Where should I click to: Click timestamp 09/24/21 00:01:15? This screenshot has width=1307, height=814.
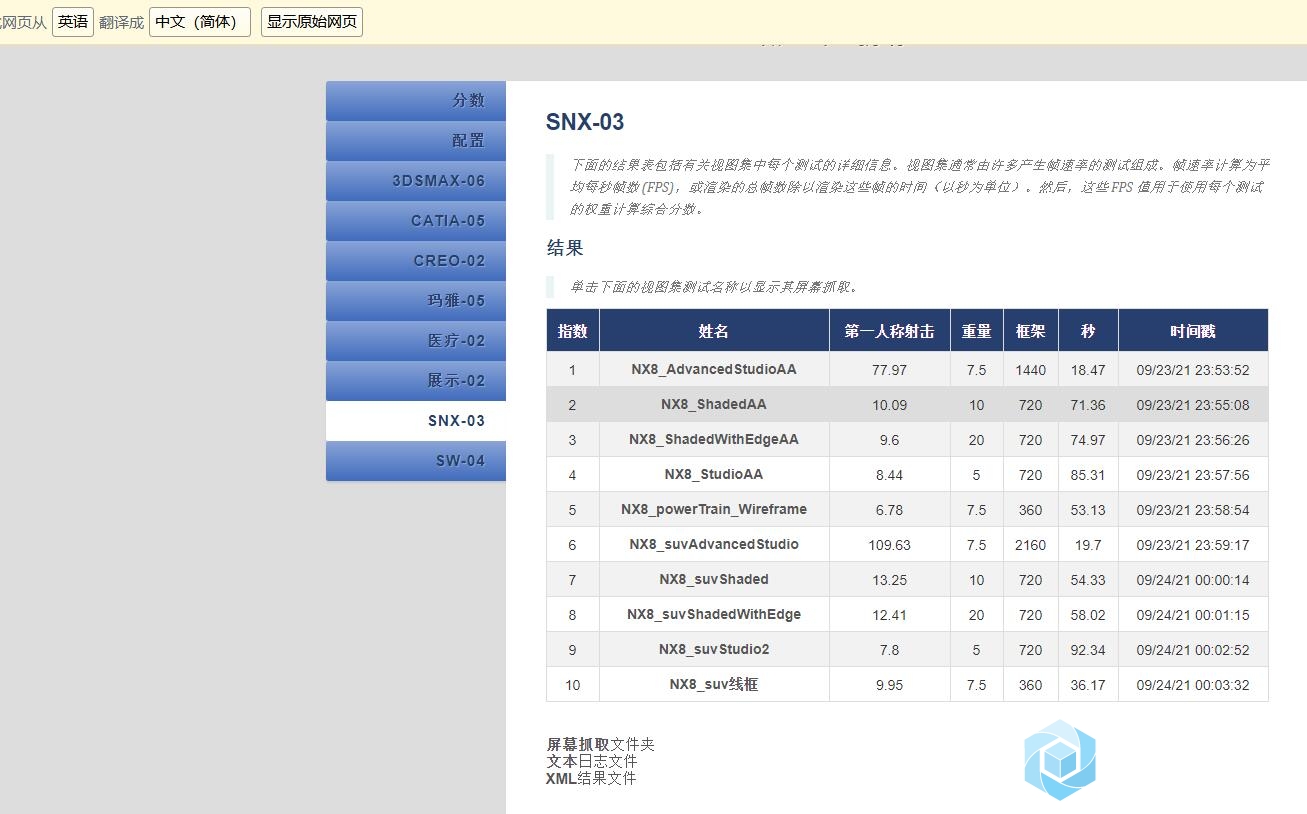1193,615
